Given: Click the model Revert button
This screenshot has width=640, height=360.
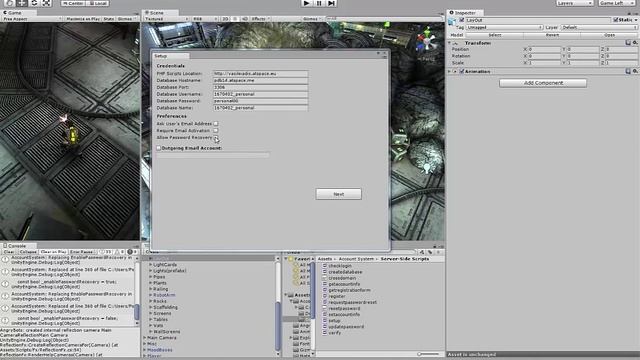Looking at the screenshot, I should tap(552, 35).
